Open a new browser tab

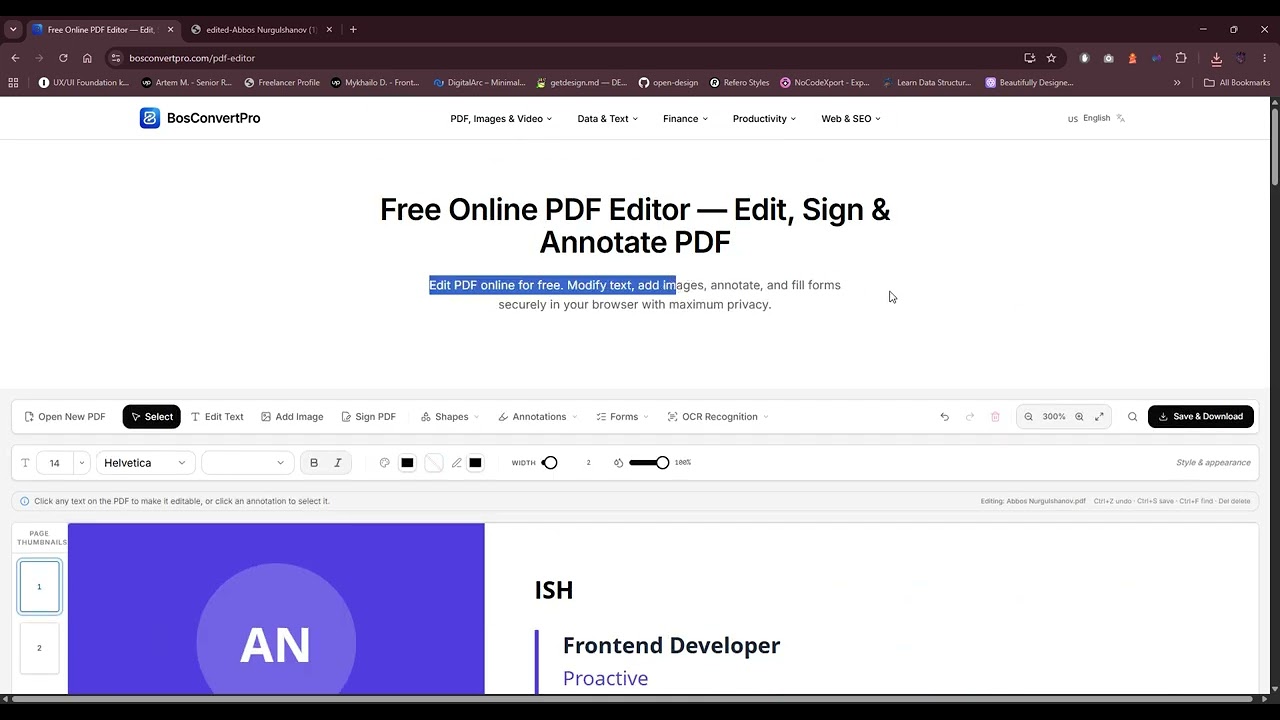pyautogui.click(x=353, y=29)
